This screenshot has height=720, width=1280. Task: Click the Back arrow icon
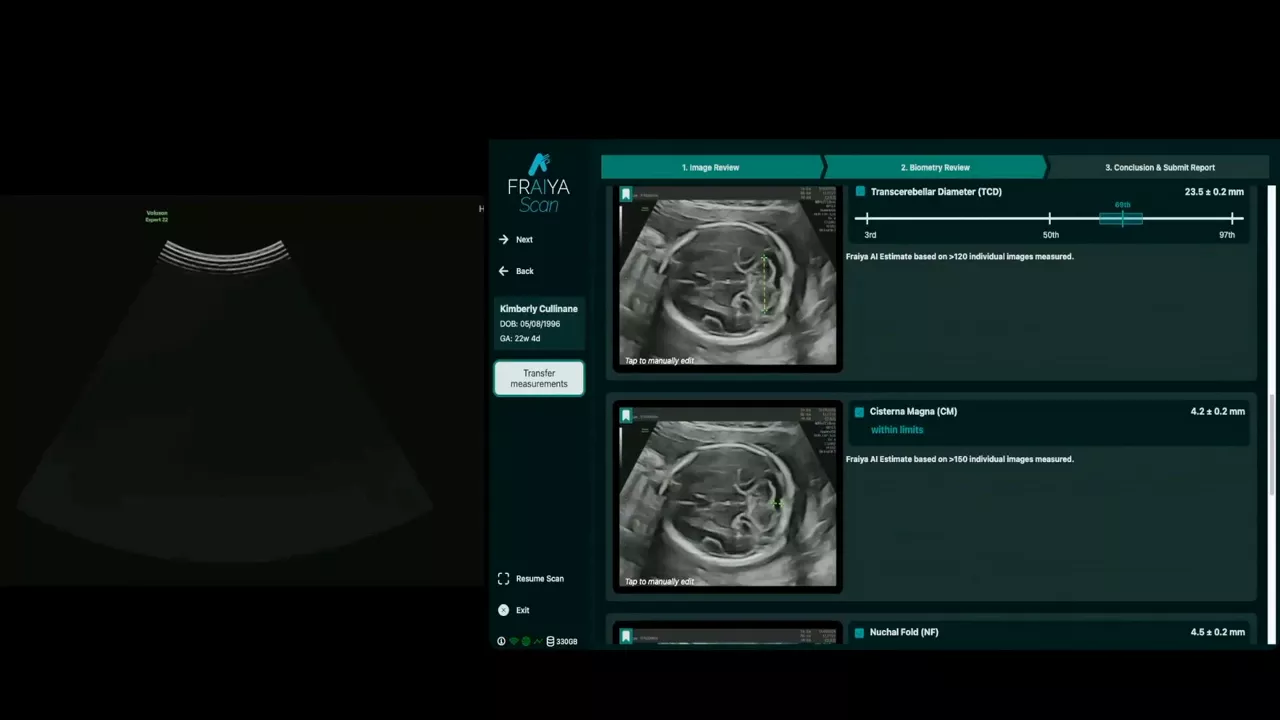[503, 271]
